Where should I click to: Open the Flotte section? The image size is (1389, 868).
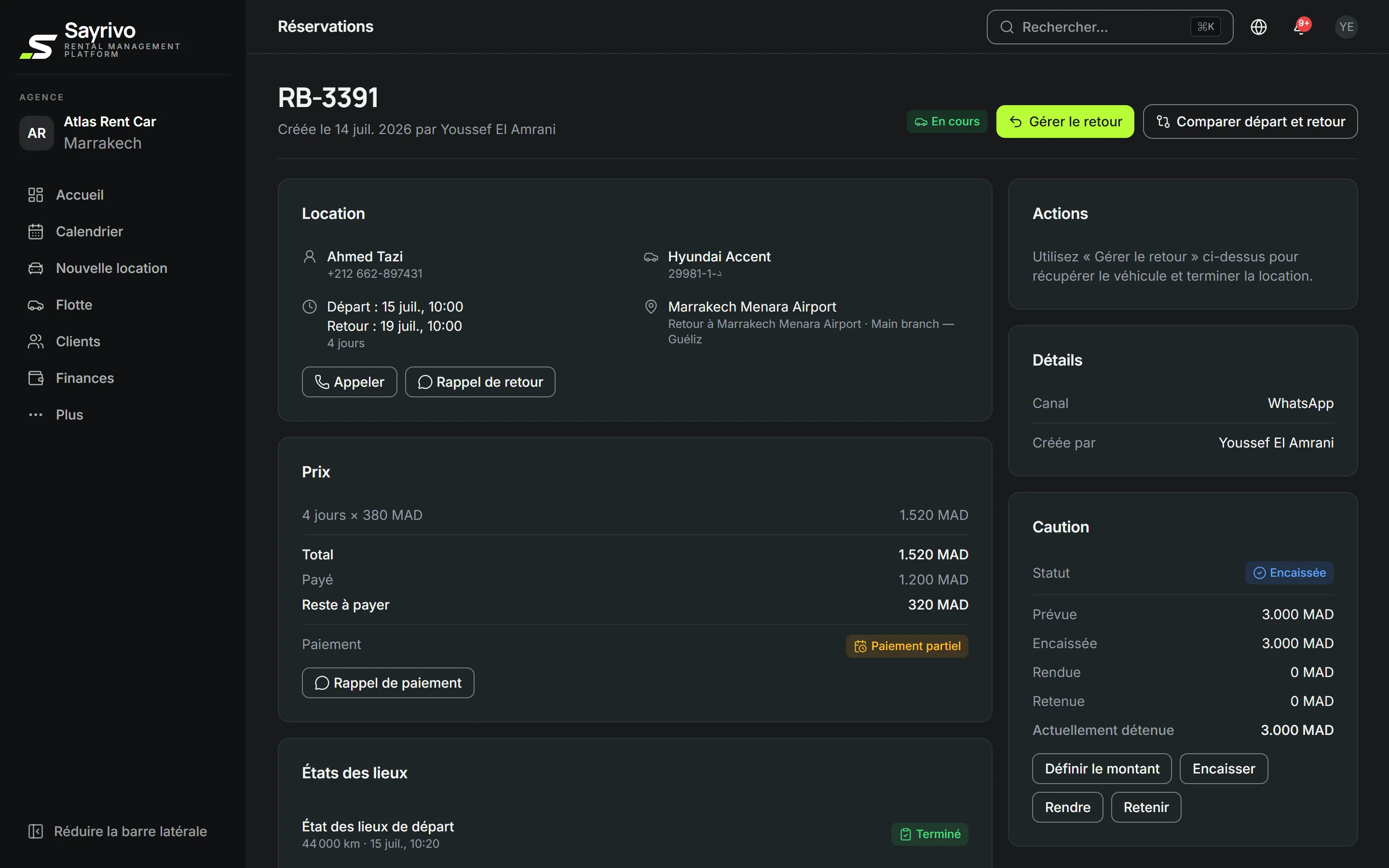pyautogui.click(x=123, y=305)
